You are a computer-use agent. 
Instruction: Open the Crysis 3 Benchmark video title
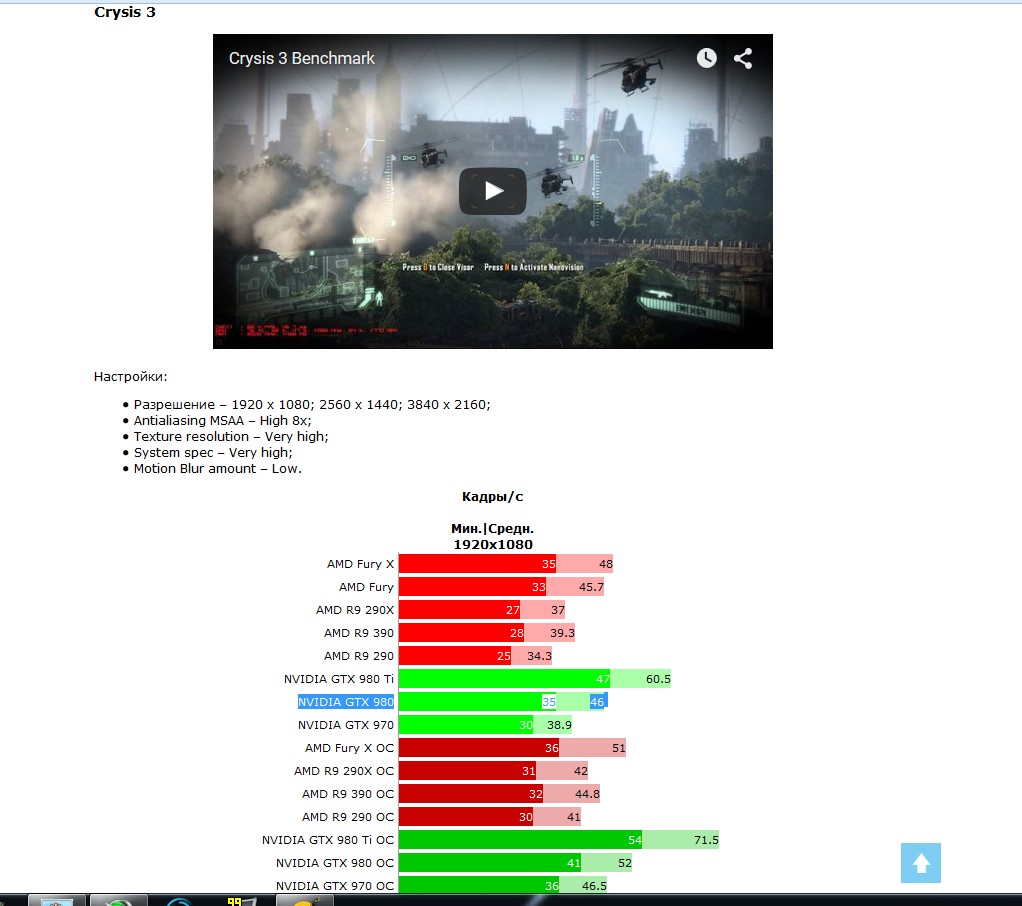click(x=302, y=58)
